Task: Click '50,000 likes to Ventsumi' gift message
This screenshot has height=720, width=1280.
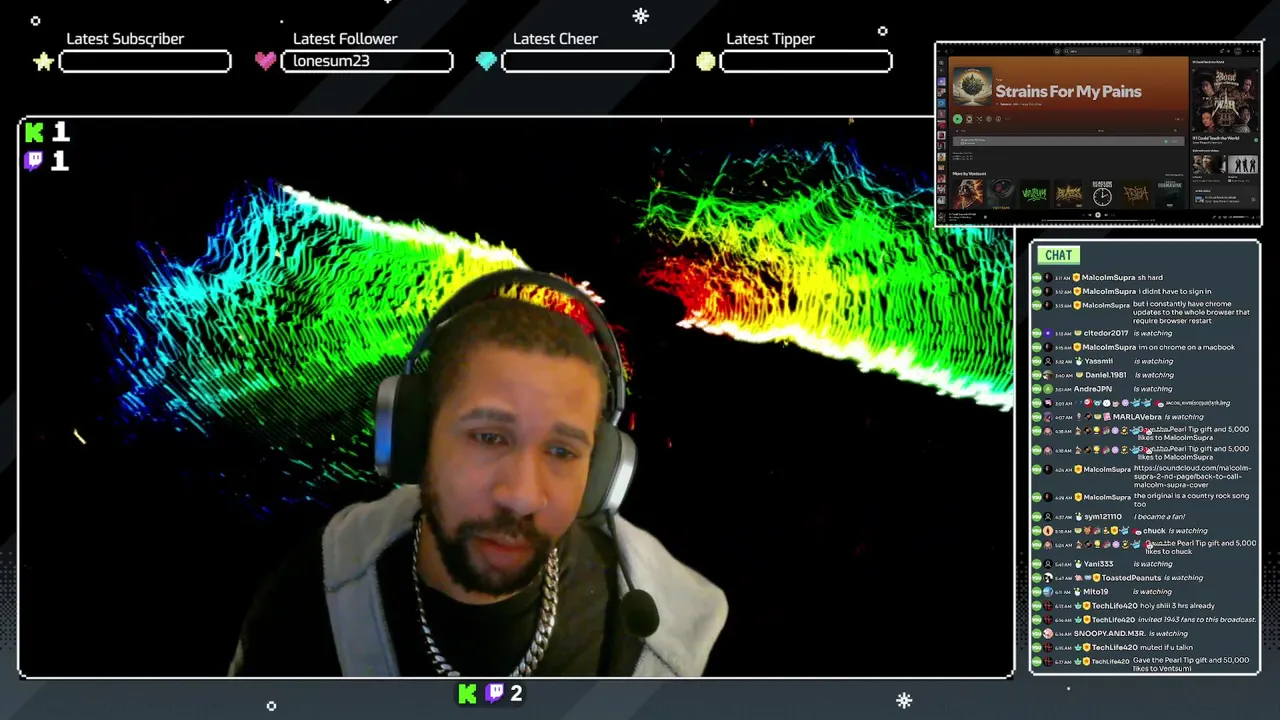Action: tap(1191, 664)
